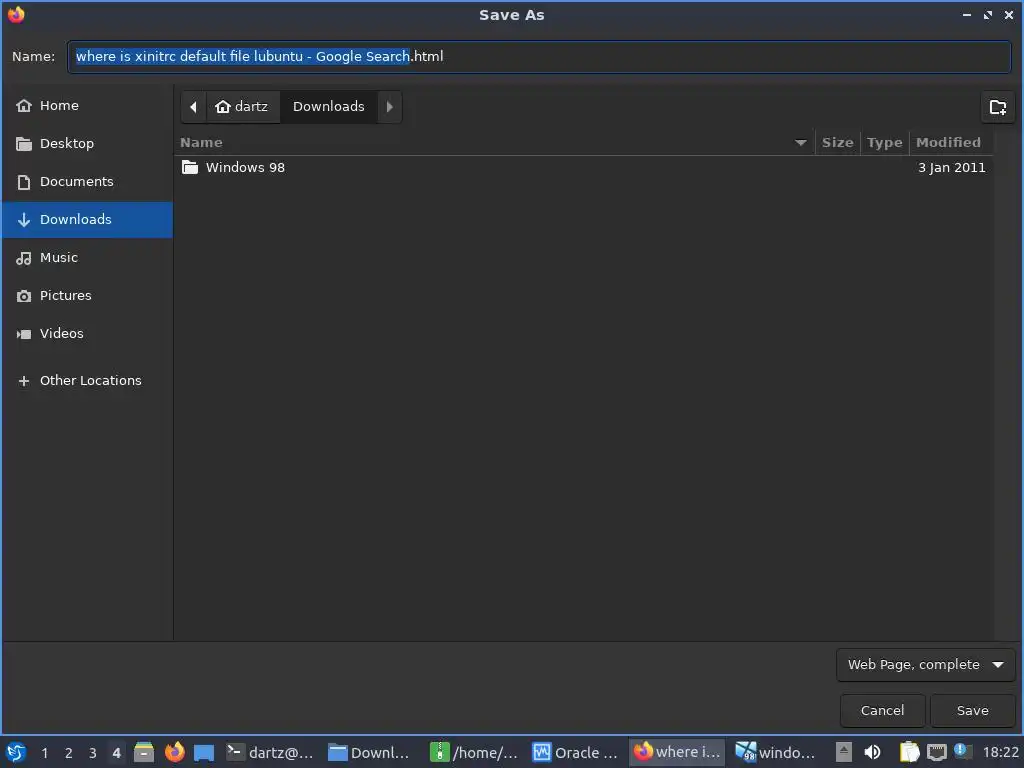This screenshot has height=768, width=1024.
Task: Switch to the 'where i...' Firefox taskbar window
Action: tap(678, 752)
